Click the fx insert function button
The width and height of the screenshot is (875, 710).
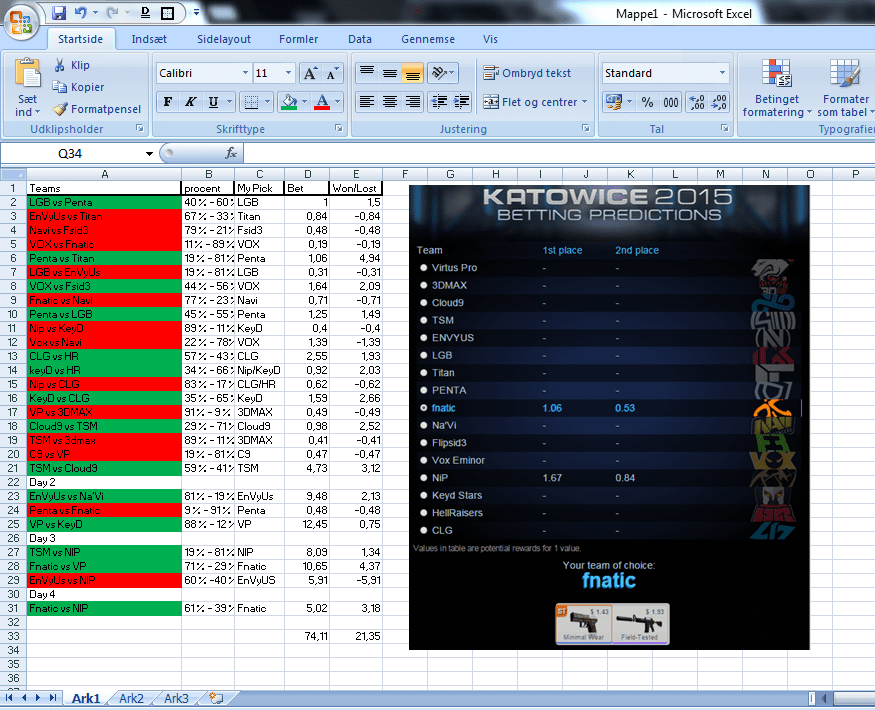(x=231, y=153)
